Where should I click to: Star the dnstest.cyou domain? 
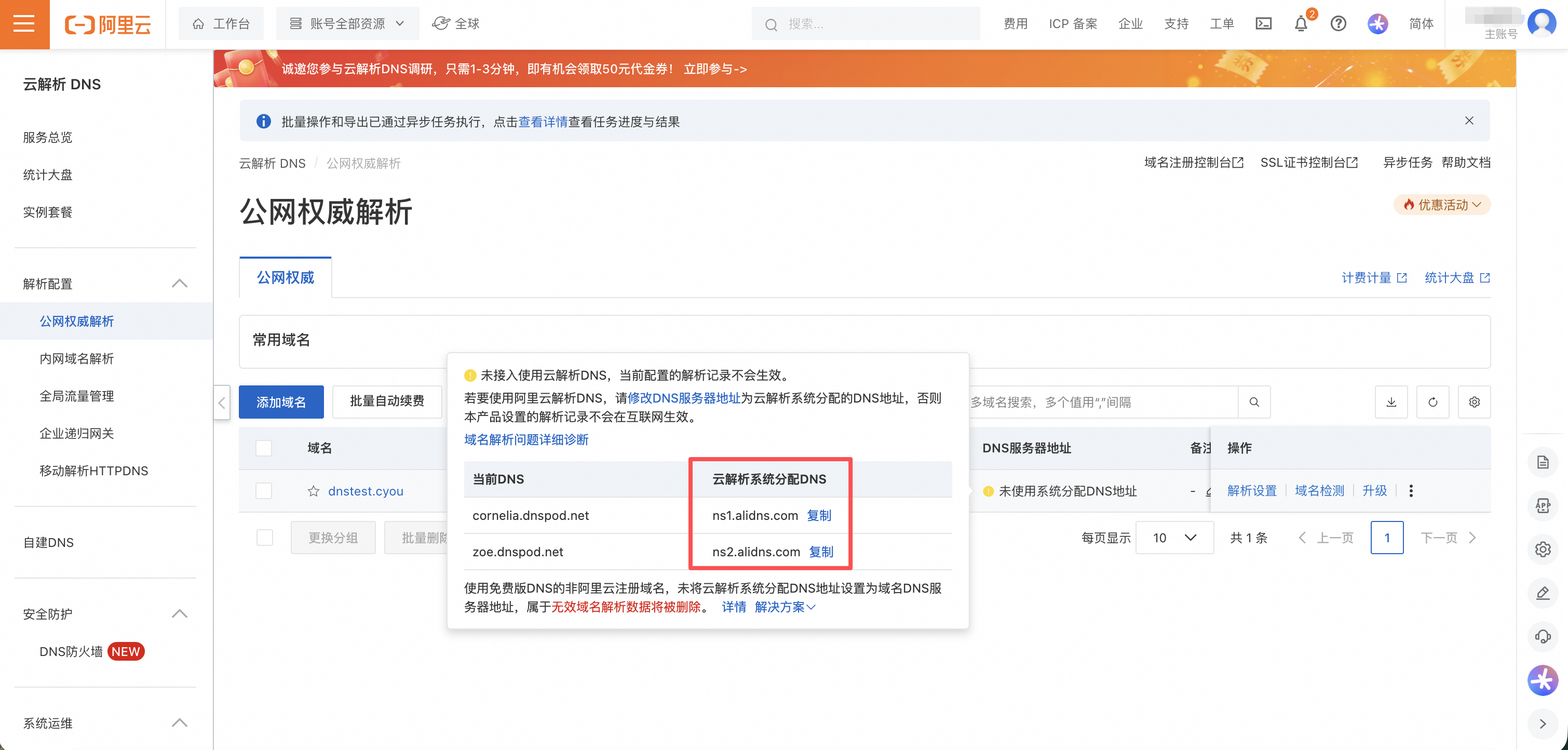point(314,491)
